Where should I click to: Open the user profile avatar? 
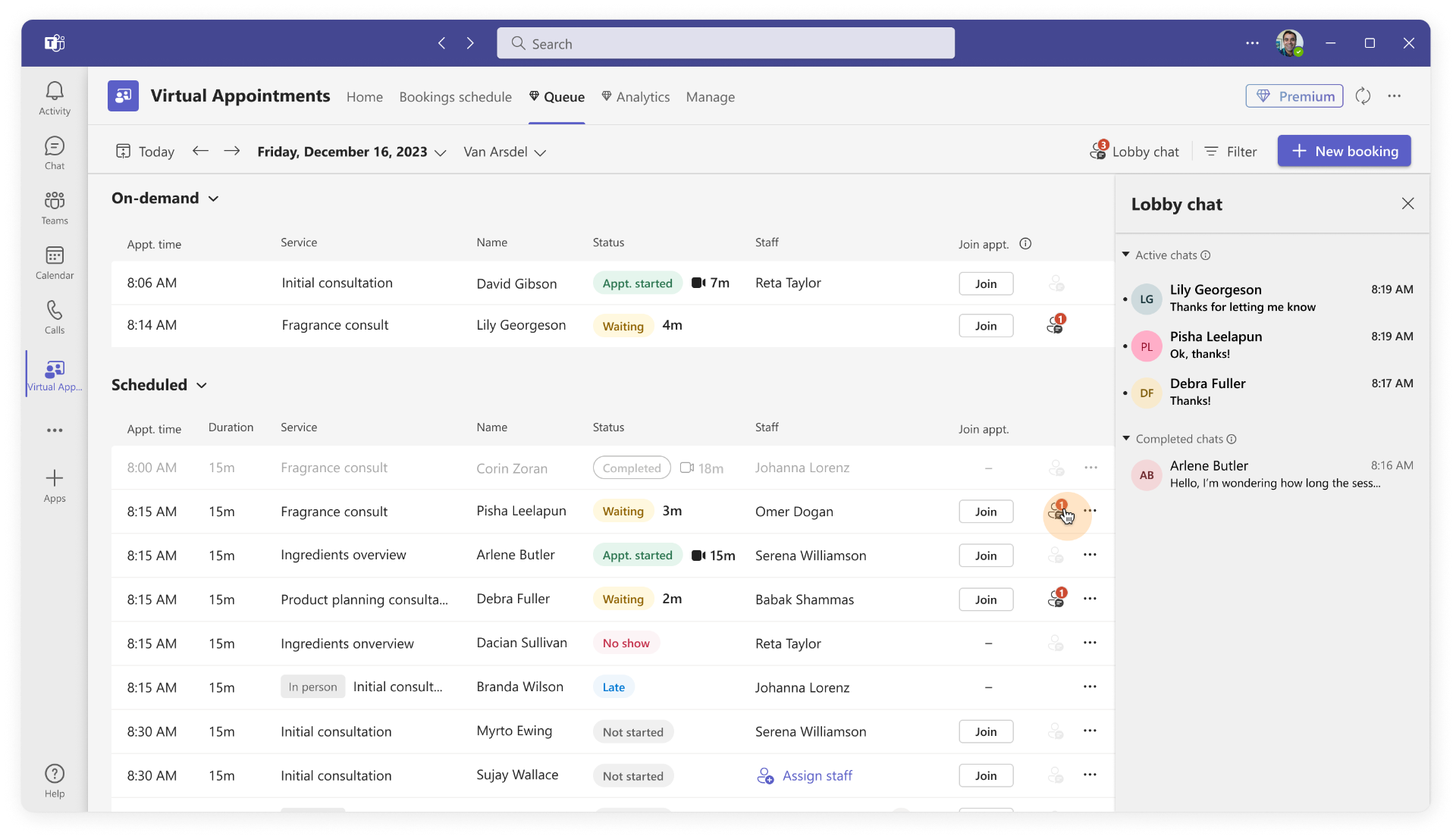point(1289,43)
